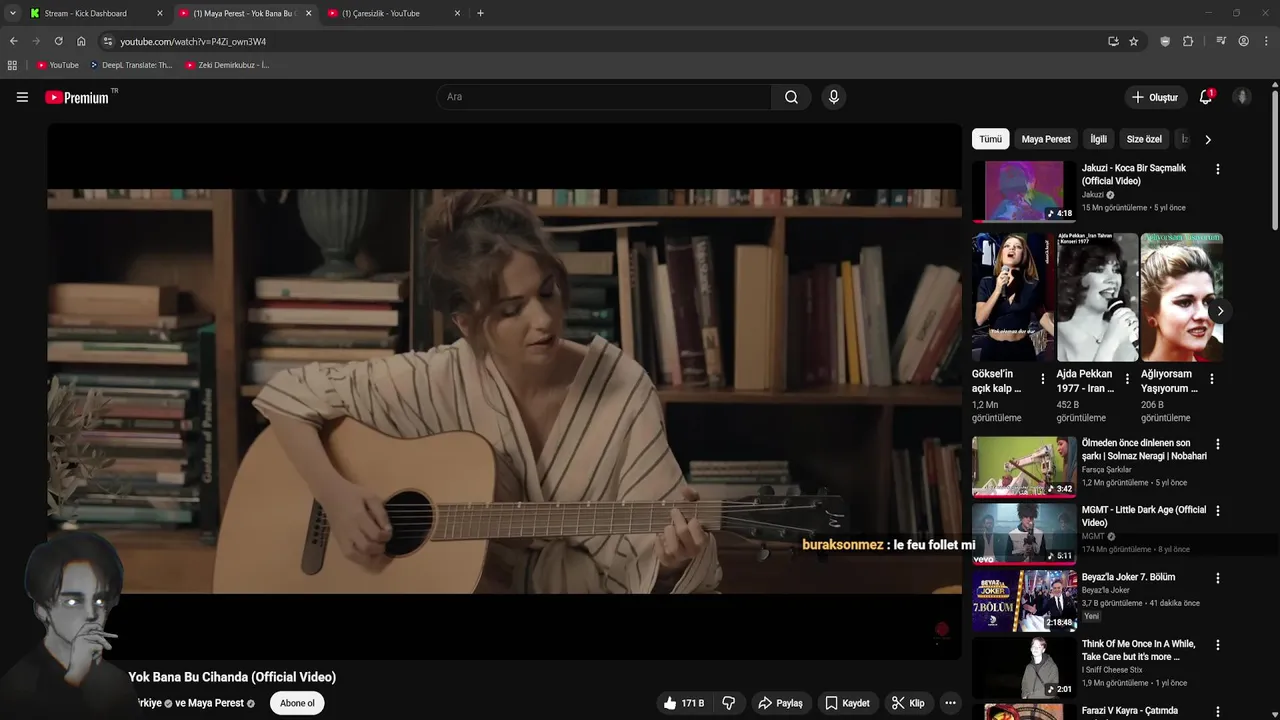Open the DeepL Translate bookmark

(131, 65)
